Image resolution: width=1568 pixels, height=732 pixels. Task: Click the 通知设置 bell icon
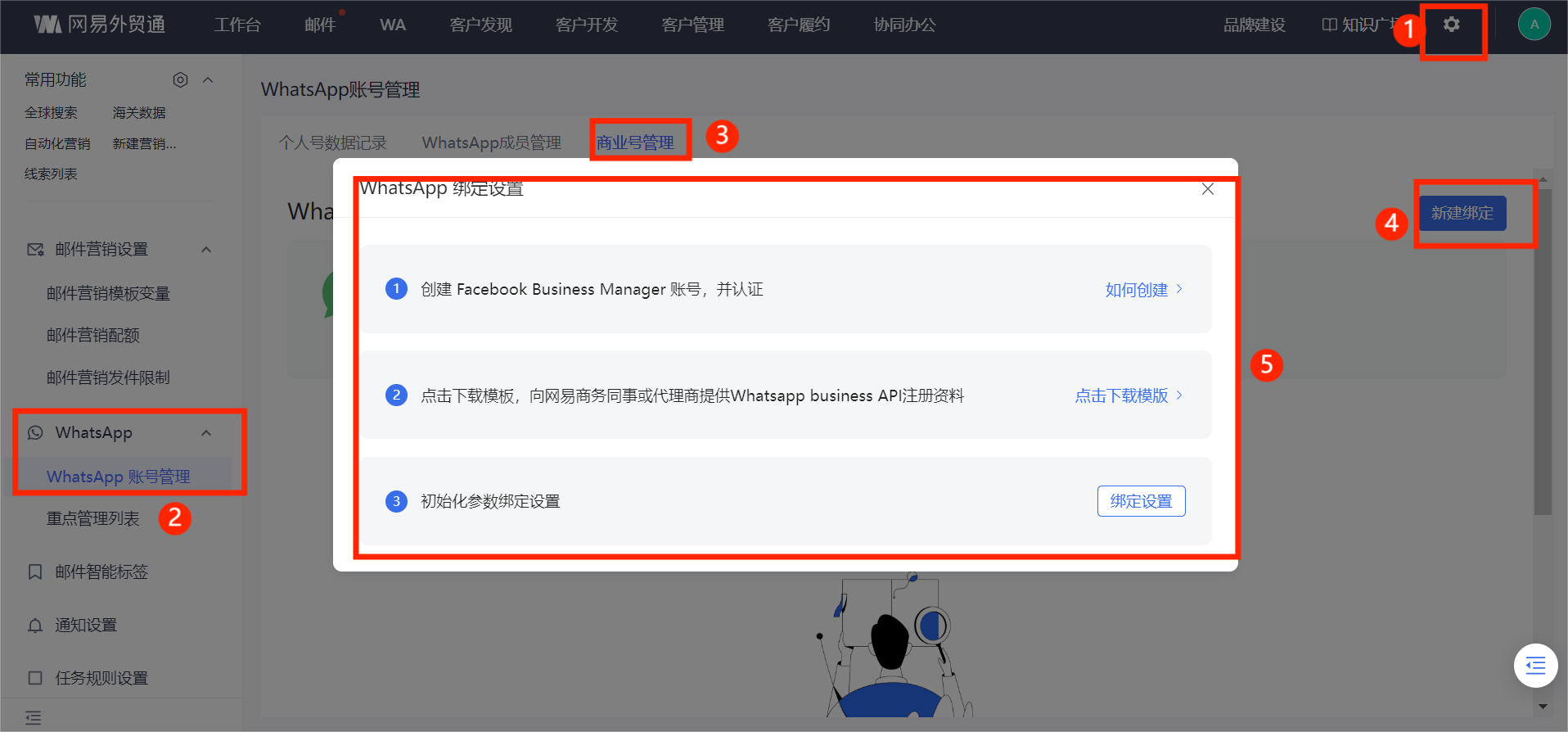coord(35,626)
